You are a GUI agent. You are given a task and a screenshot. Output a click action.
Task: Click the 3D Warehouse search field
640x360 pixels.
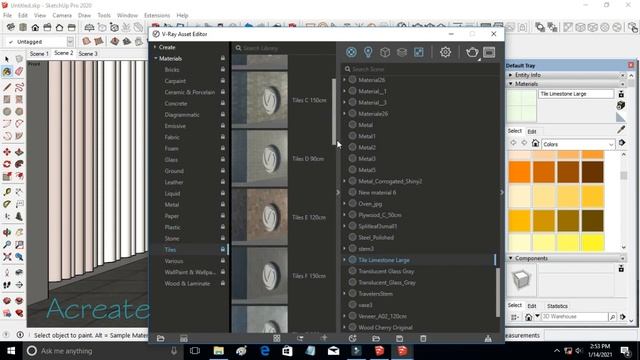coord(574,316)
